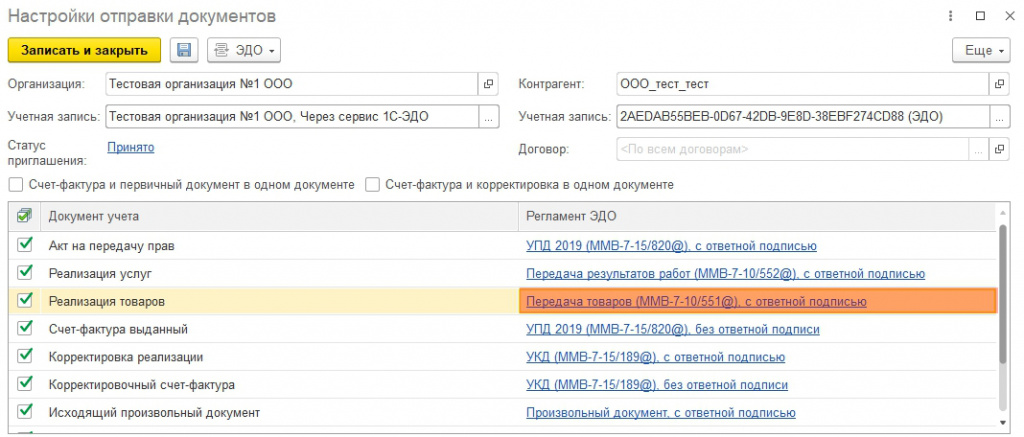1024x437 pixels.
Task: Open the ЭДО dropdown menu
Action: point(243,50)
